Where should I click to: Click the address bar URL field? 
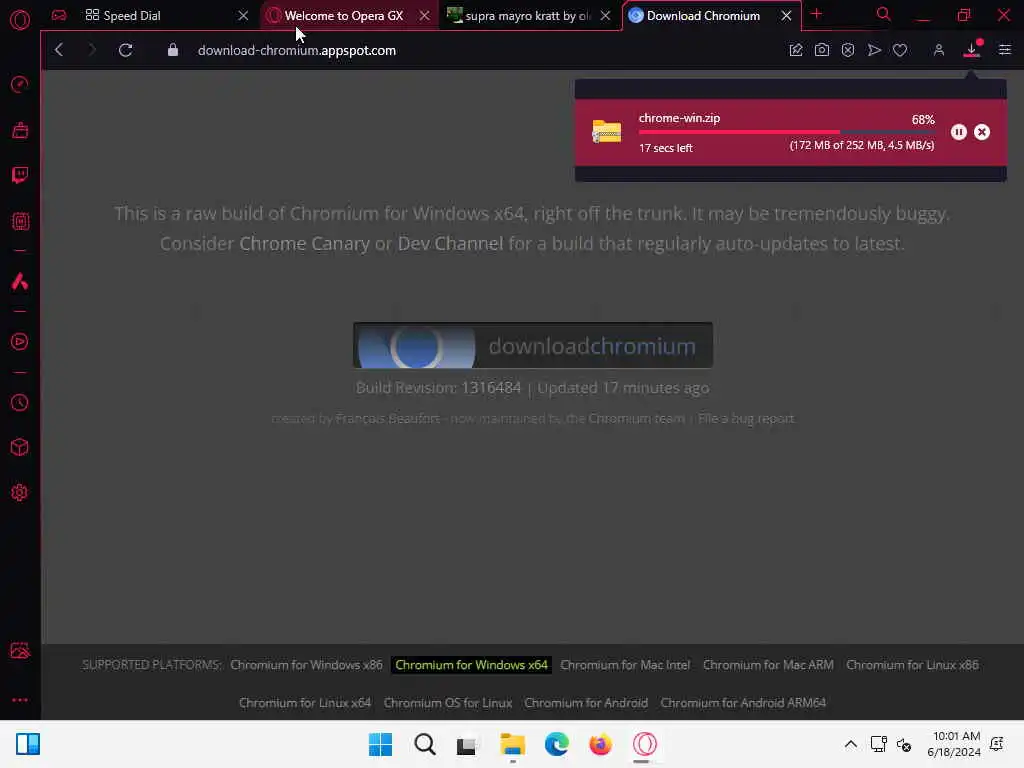pyautogui.click(x=296, y=50)
